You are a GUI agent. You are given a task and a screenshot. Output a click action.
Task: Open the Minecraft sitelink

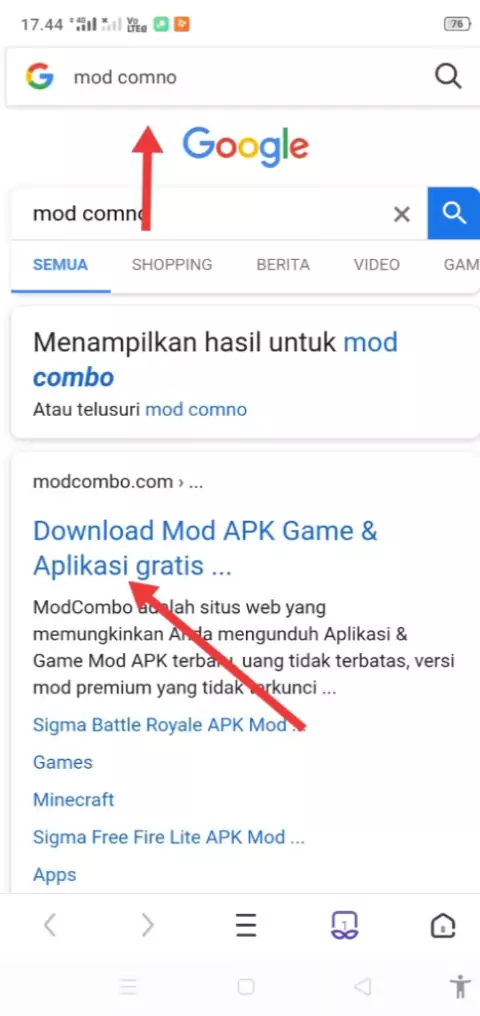click(73, 800)
